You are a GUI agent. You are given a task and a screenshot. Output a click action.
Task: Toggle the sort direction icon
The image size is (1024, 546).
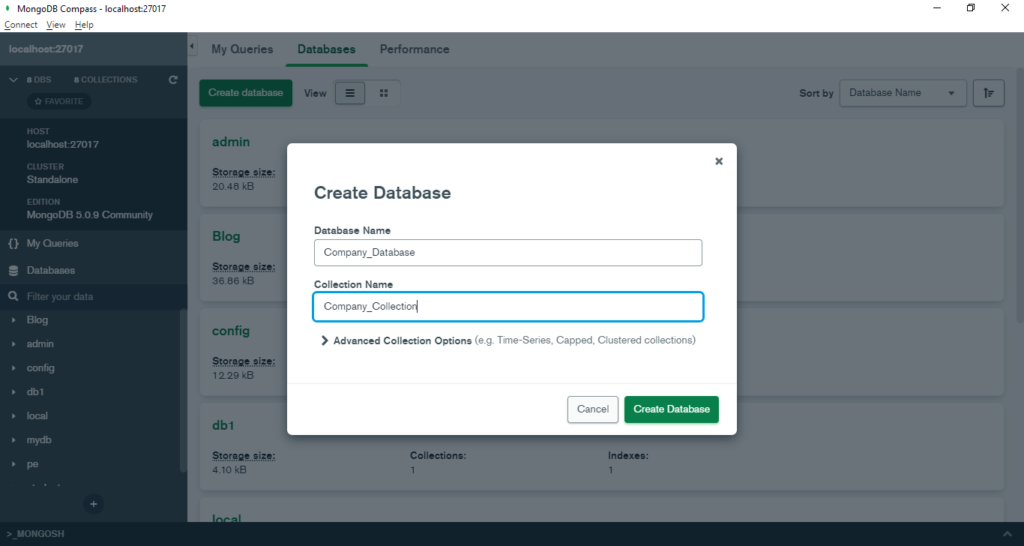pos(988,93)
